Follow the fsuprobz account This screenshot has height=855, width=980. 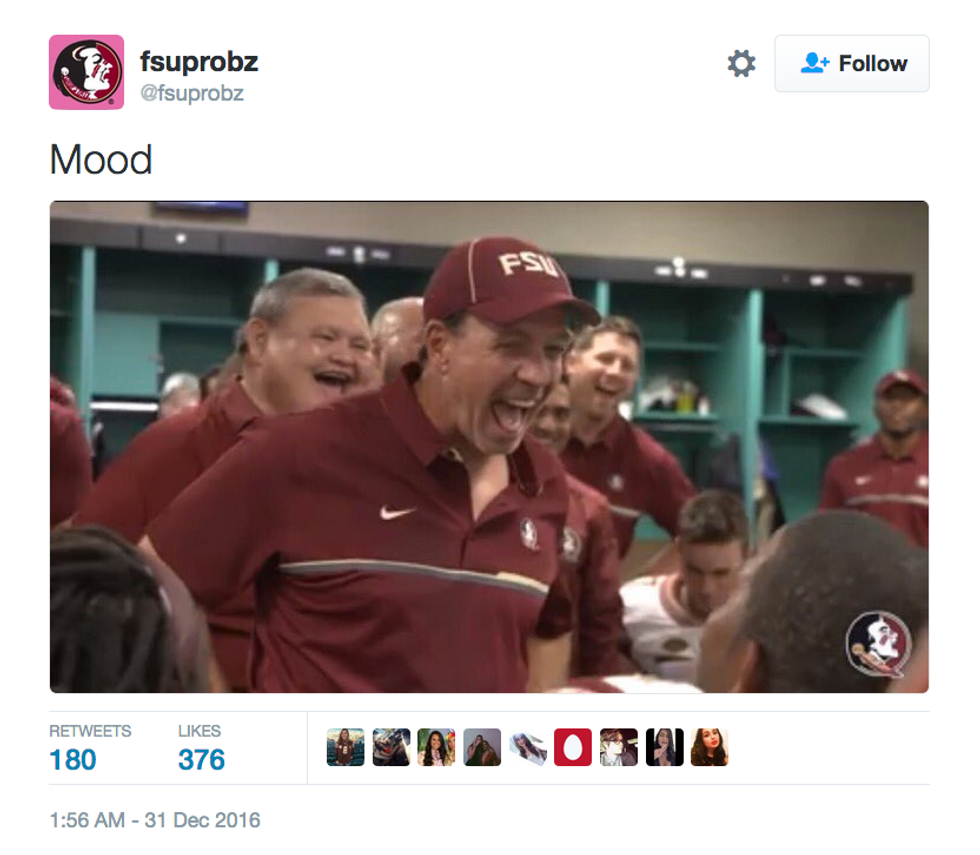[x=852, y=64]
